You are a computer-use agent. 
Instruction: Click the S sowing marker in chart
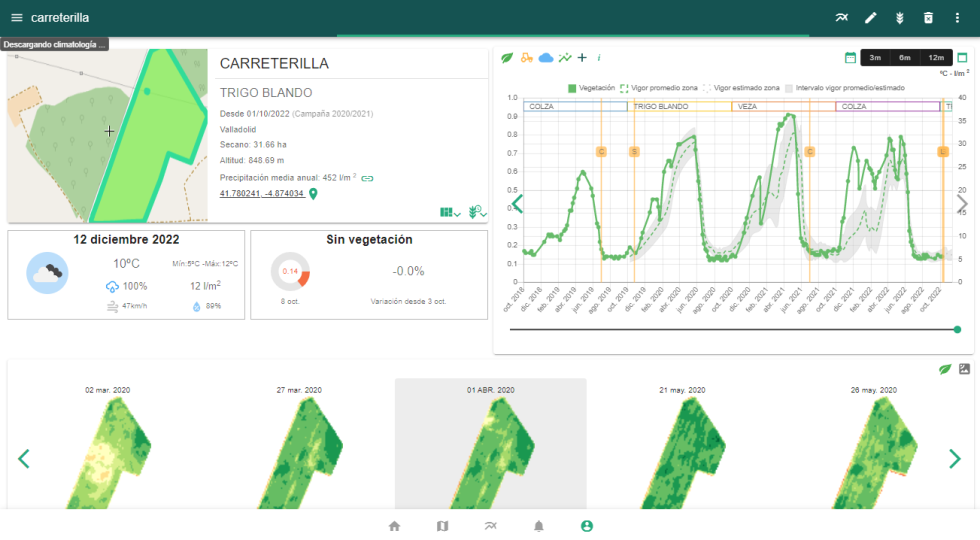(x=634, y=152)
